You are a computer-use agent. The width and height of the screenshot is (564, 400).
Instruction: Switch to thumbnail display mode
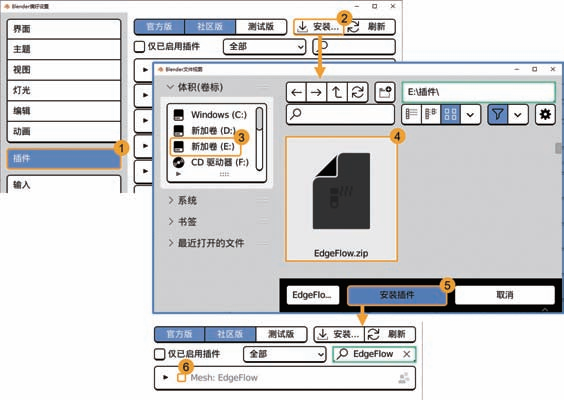[450, 114]
